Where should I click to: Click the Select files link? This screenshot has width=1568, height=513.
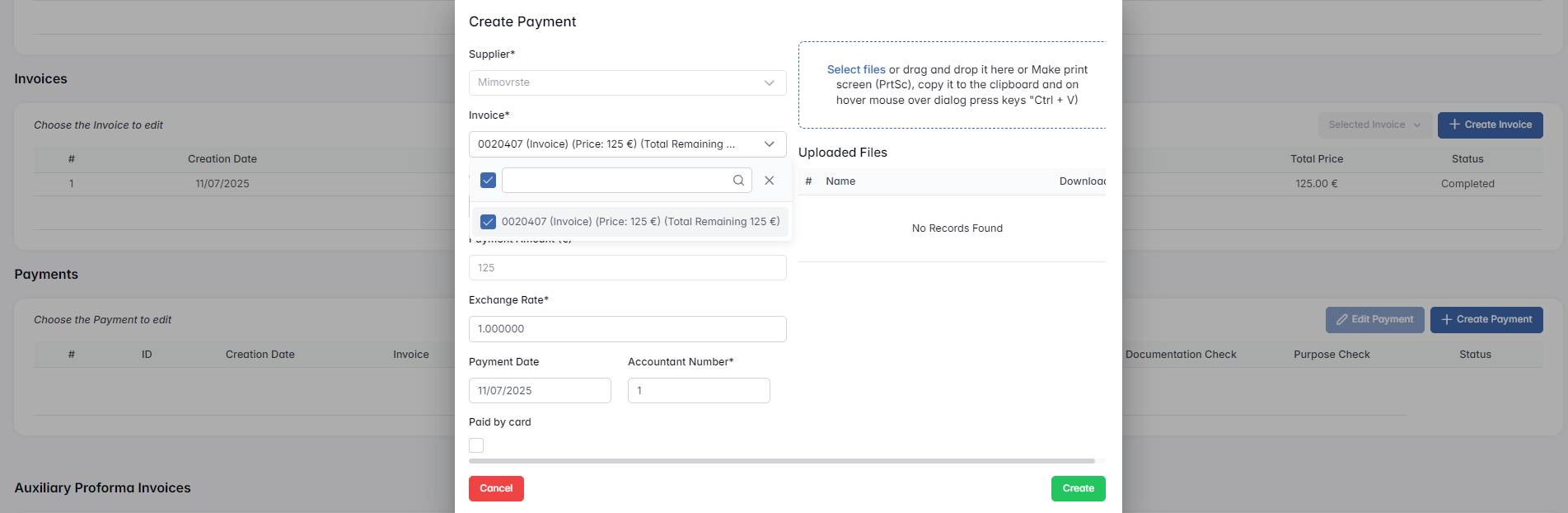click(855, 70)
